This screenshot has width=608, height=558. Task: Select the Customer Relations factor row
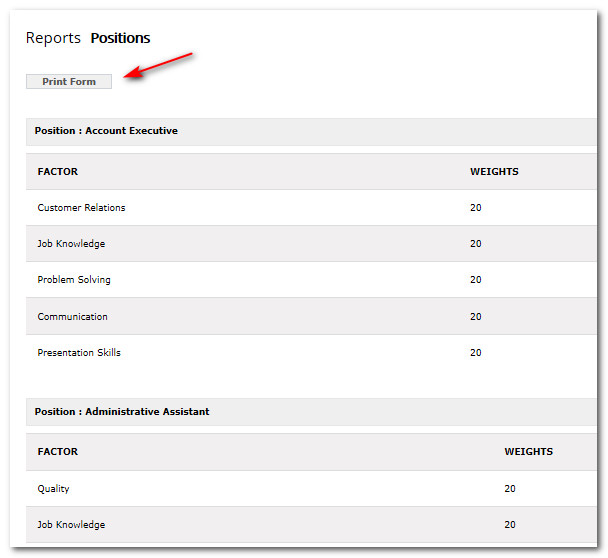tap(82, 208)
